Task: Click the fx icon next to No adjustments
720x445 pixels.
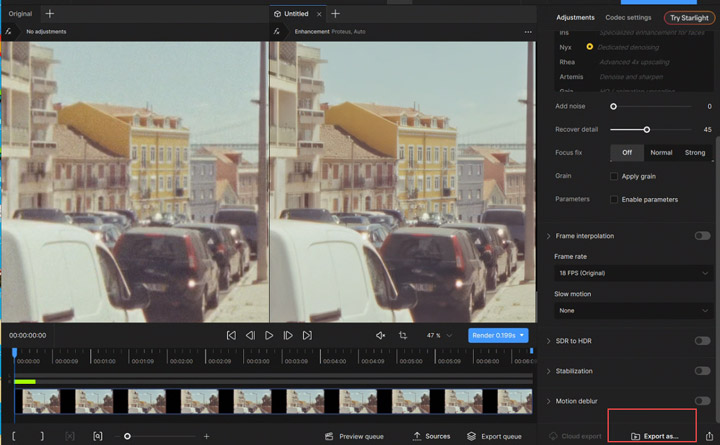Action: [x=8, y=32]
